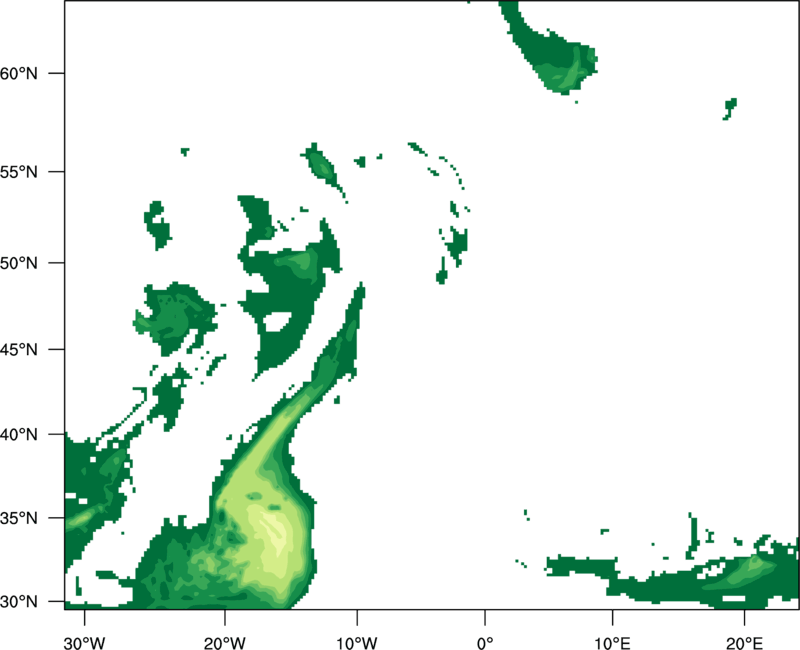Click the 35°N latitude label

tap(19, 518)
